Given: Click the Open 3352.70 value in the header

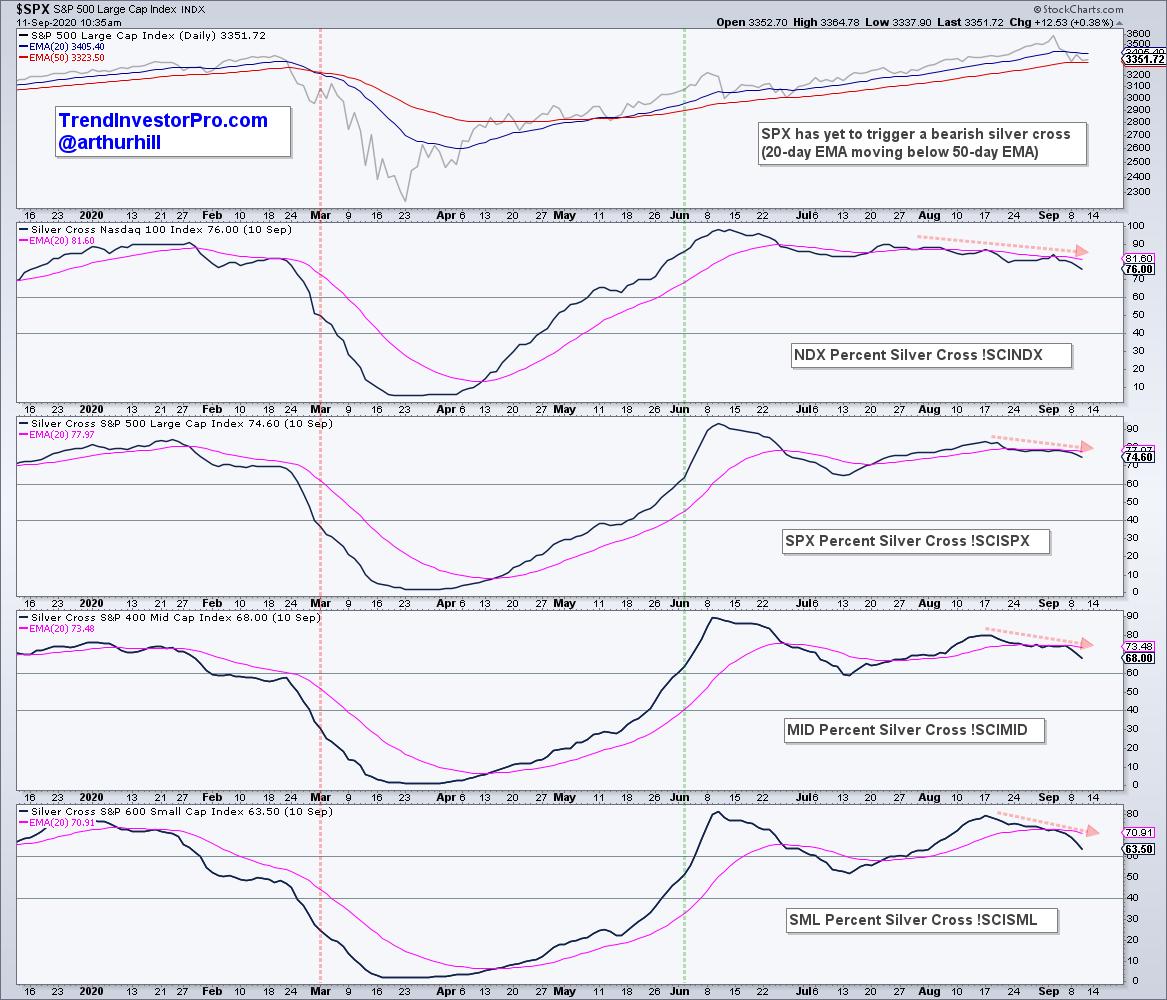Looking at the screenshot, I should [x=752, y=22].
